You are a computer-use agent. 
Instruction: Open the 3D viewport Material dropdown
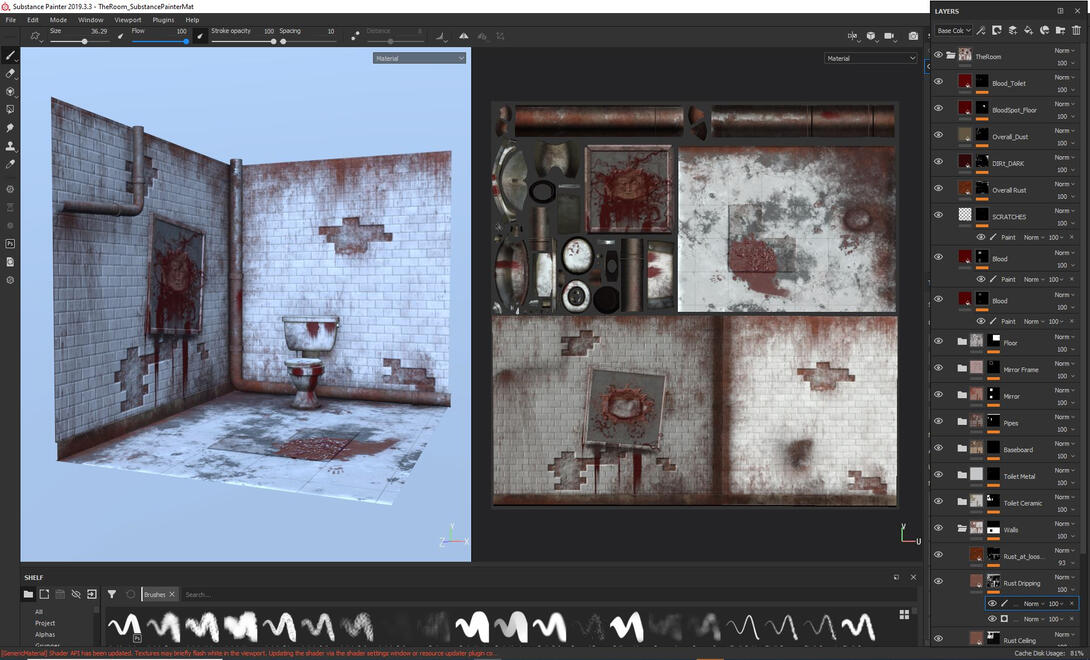[419, 58]
